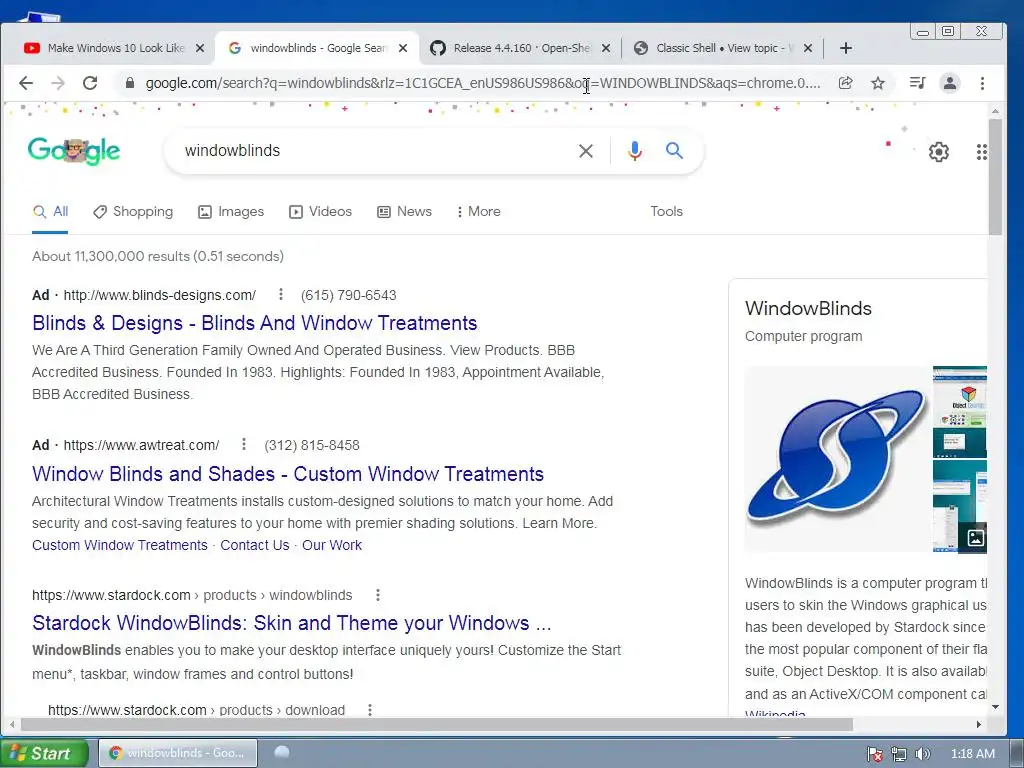Filter results by Images
Screen dimensions: 1024x768
click(231, 212)
